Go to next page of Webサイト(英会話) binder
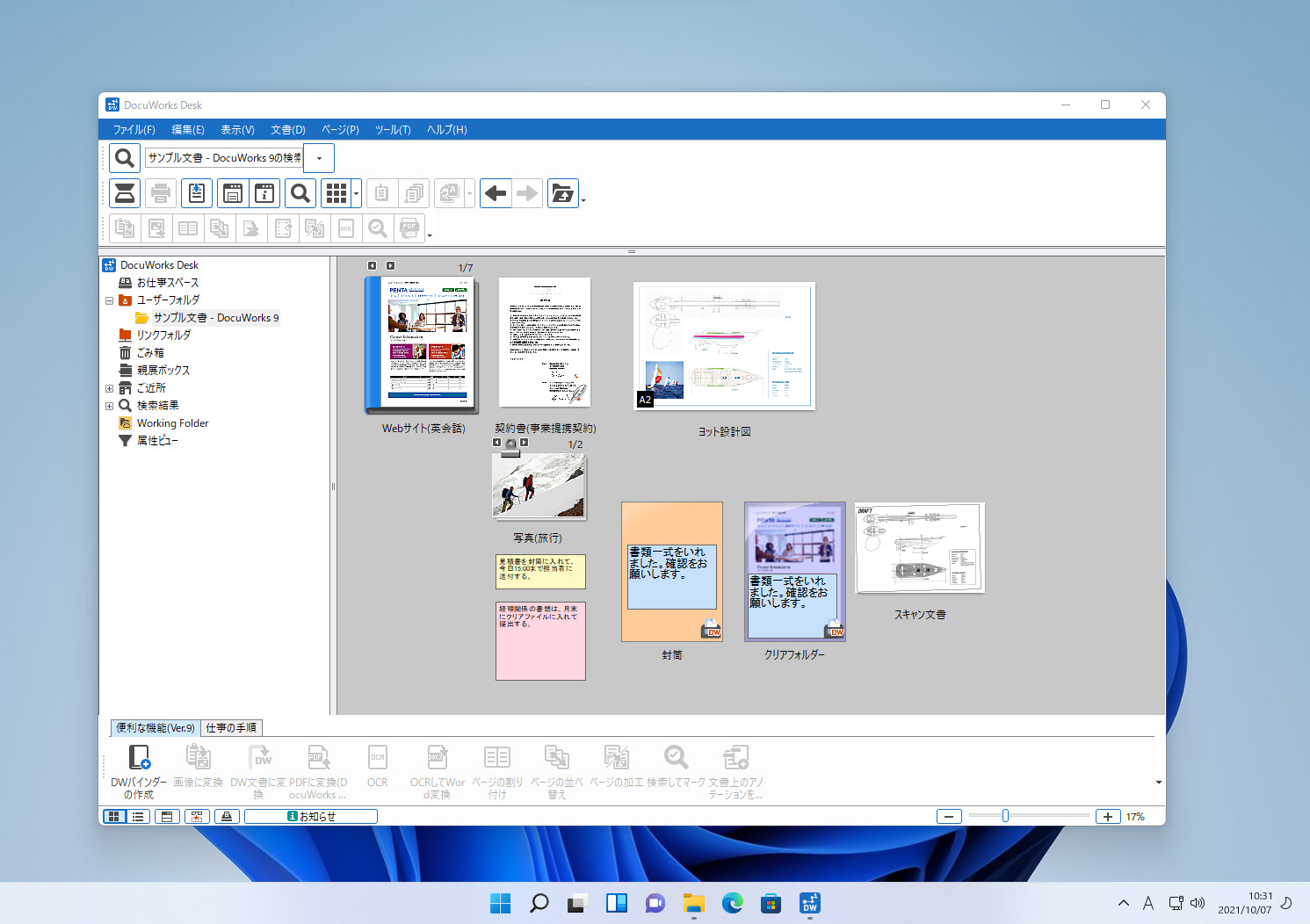 pos(390,265)
